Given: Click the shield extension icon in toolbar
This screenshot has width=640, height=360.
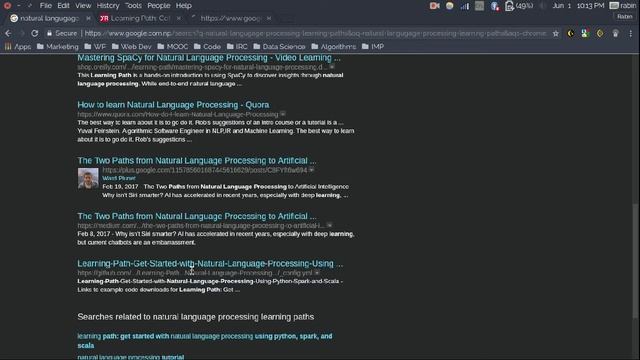Looking at the screenshot, I should click(x=616, y=33).
